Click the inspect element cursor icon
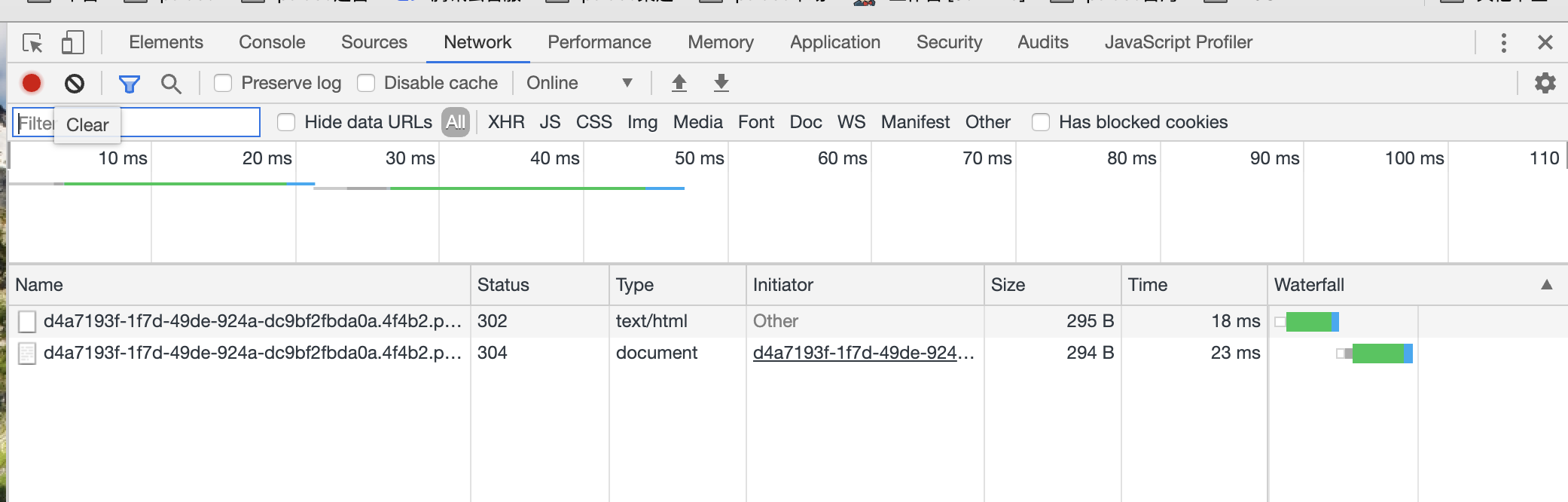This screenshot has height=502, width=1568. (x=32, y=43)
